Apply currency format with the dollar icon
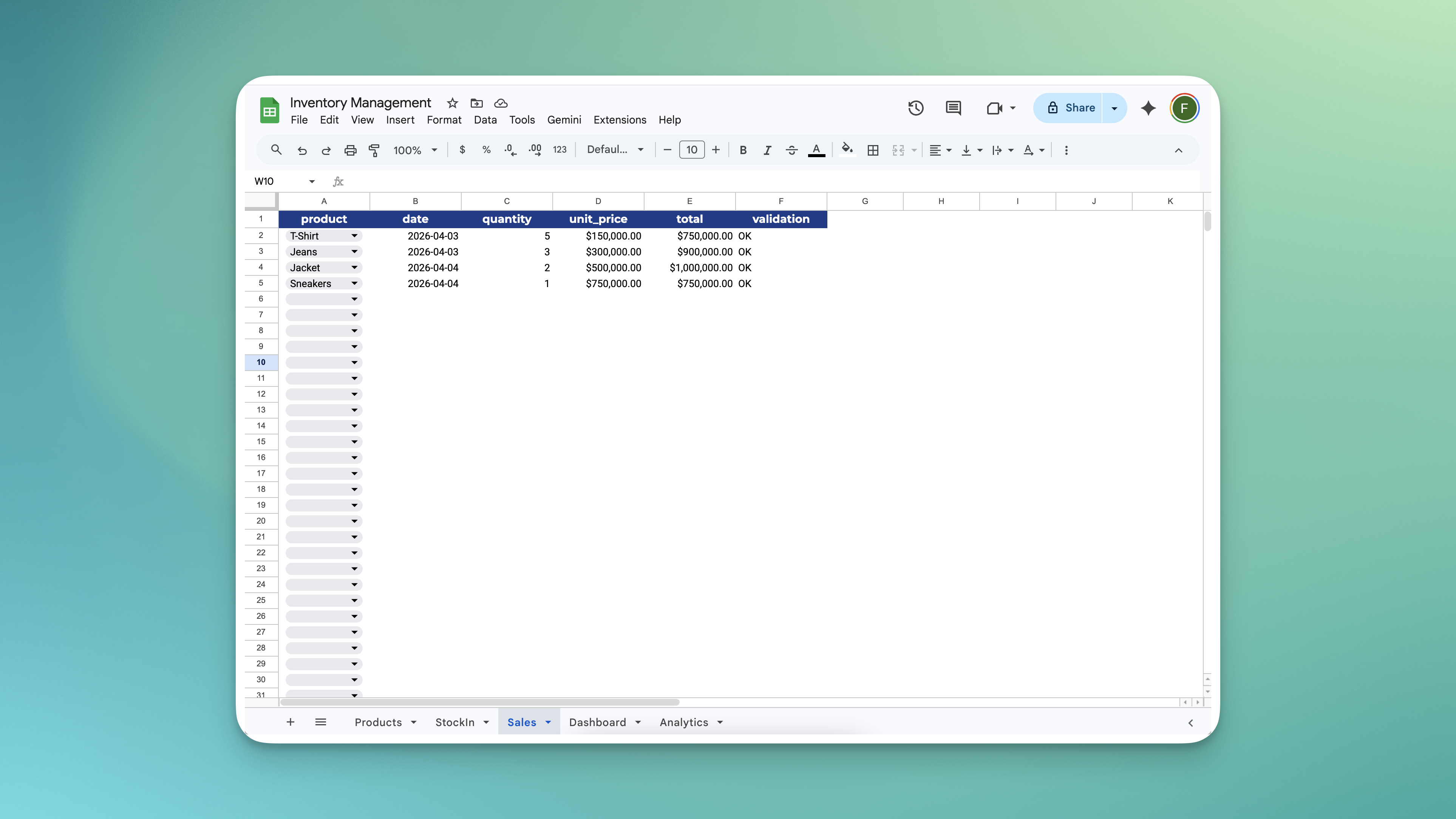The width and height of the screenshot is (1456, 819). [462, 150]
